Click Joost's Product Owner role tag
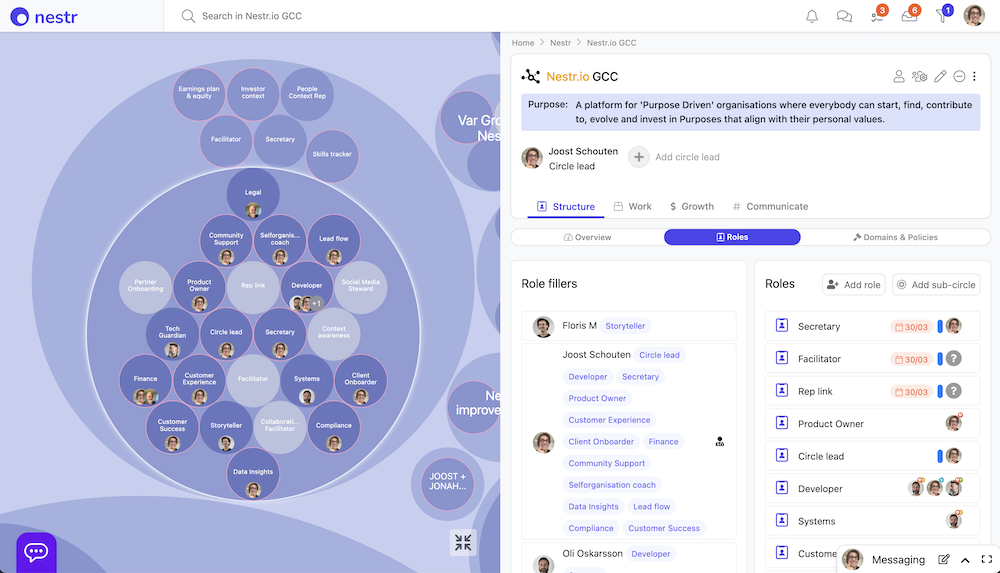Screen dimensions: 1000x573 (597, 398)
